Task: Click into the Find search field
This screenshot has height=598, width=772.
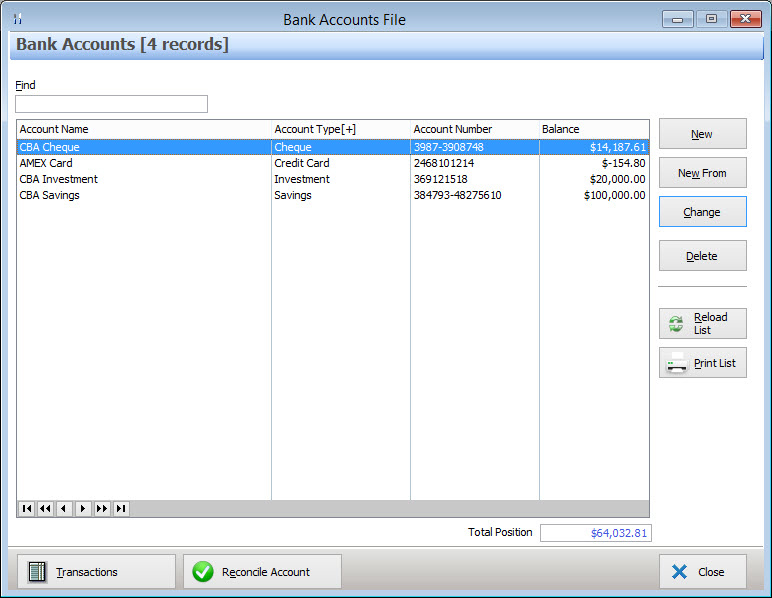Action: click(x=111, y=104)
